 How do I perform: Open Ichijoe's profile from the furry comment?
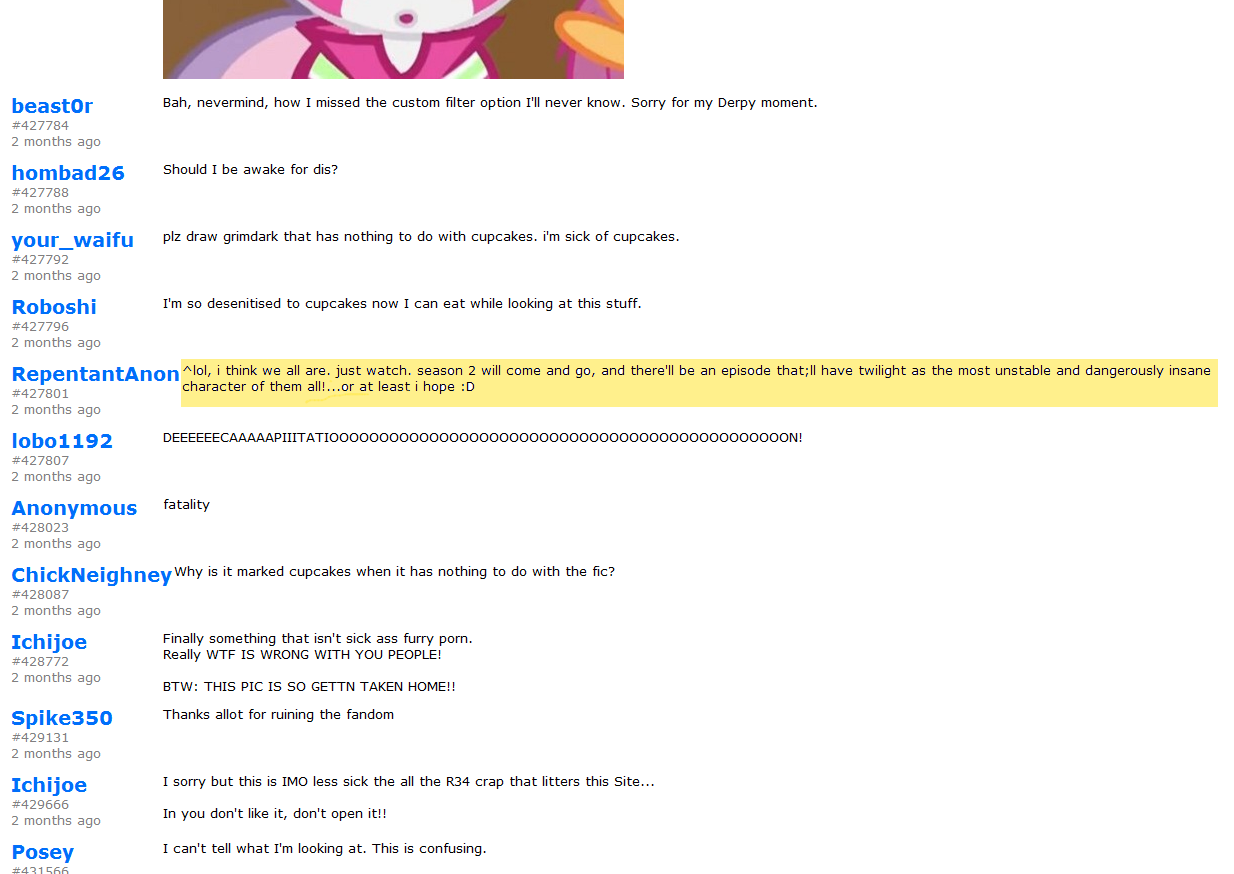pos(49,642)
